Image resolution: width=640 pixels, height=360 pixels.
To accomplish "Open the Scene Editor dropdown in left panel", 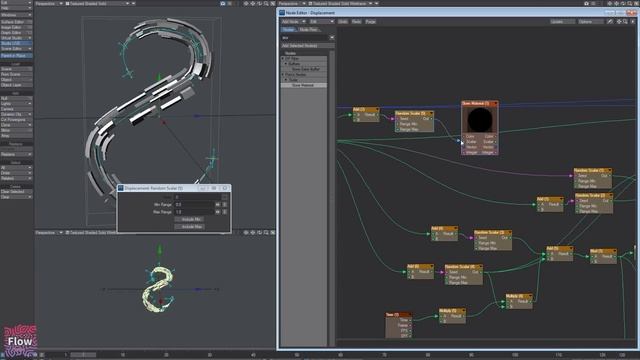I will (x=16, y=49).
